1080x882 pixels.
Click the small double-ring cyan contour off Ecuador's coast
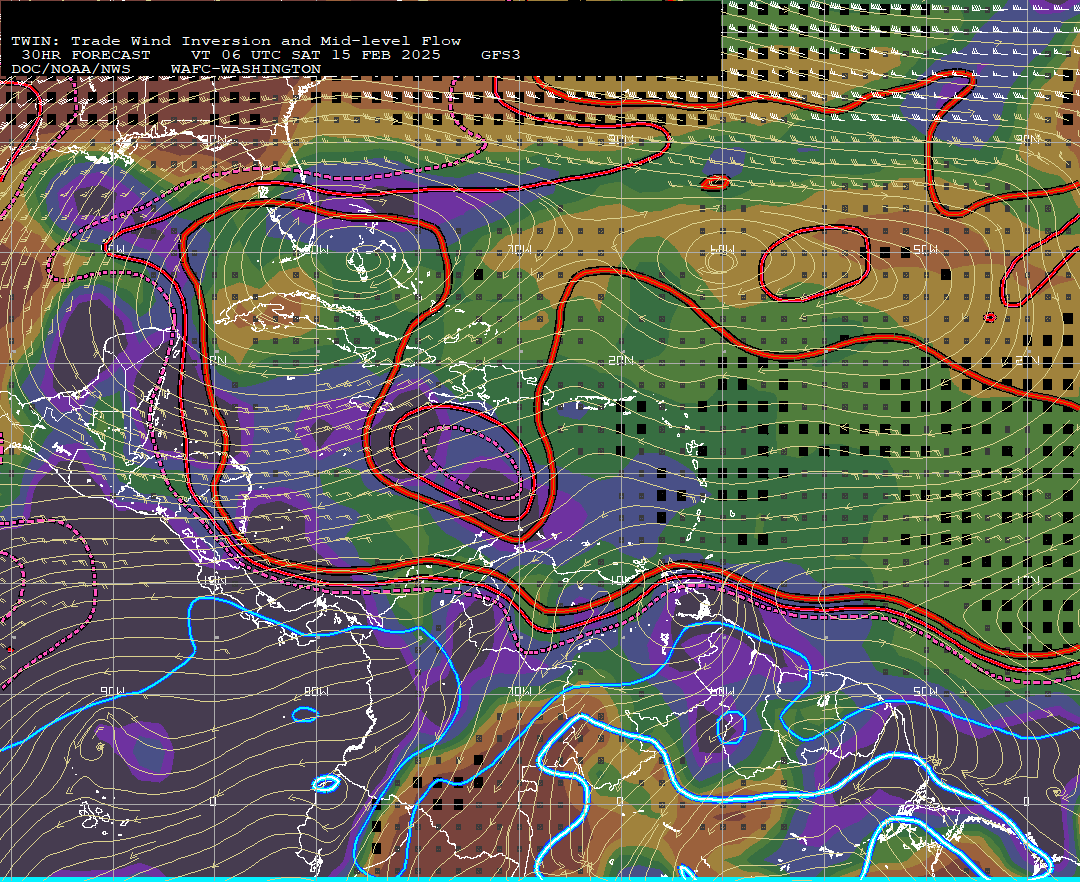click(x=326, y=783)
